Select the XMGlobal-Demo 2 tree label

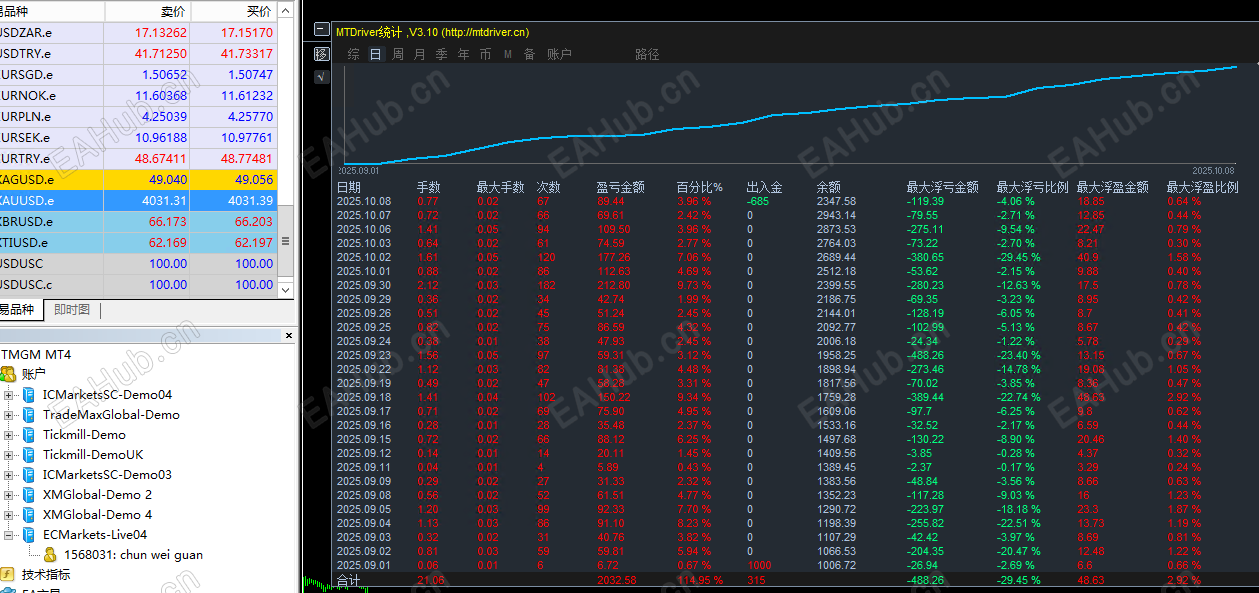point(97,495)
